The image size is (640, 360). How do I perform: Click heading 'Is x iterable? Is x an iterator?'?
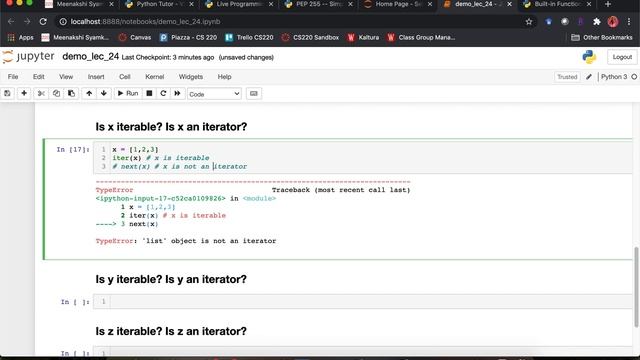click(x=171, y=127)
